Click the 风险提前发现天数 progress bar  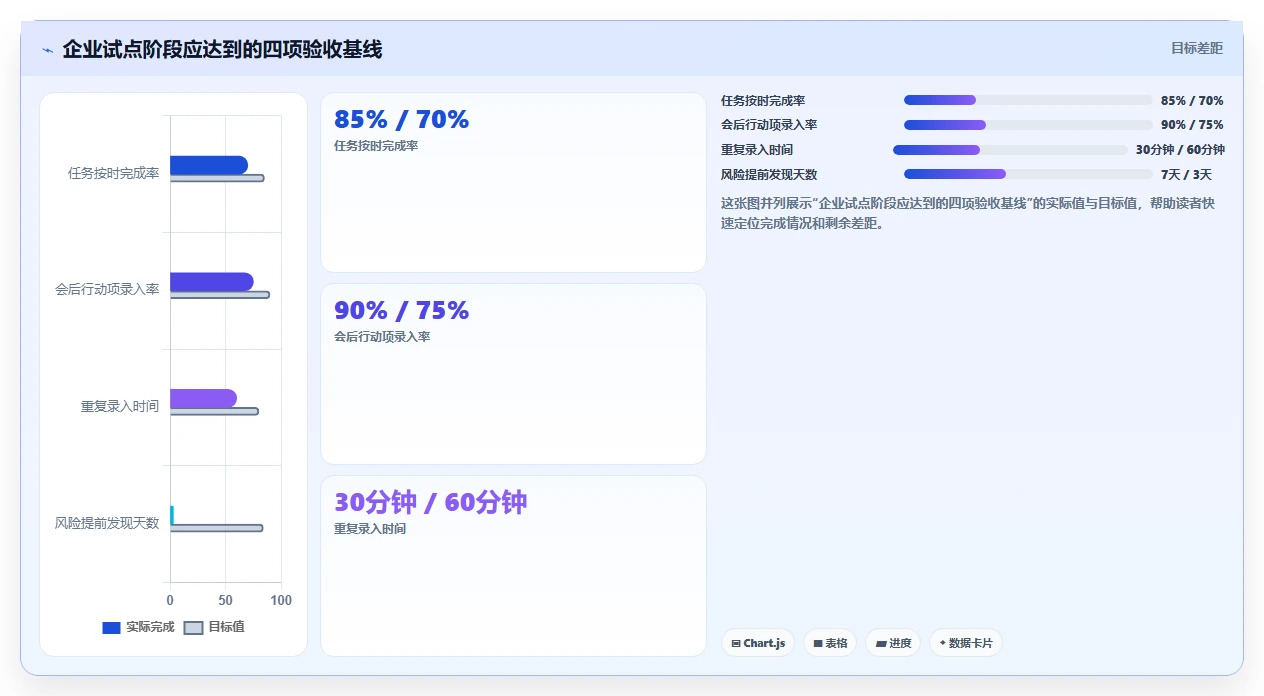coord(1028,174)
